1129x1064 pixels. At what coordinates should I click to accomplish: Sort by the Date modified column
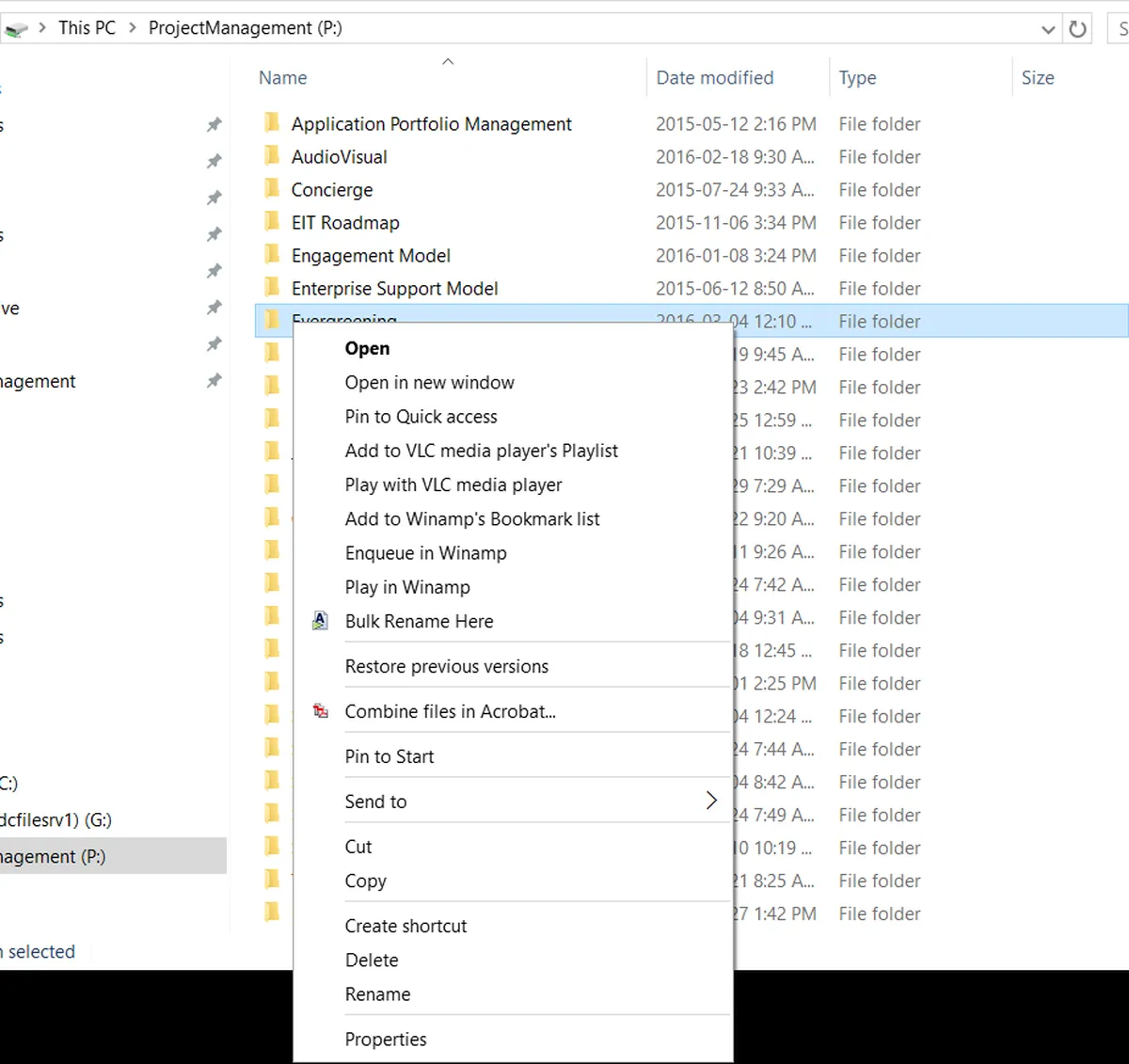(x=715, y=78)
